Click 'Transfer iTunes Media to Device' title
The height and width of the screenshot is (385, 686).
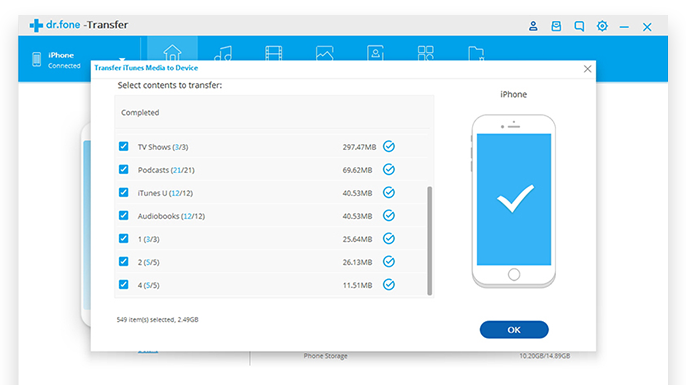click(146, 68)
